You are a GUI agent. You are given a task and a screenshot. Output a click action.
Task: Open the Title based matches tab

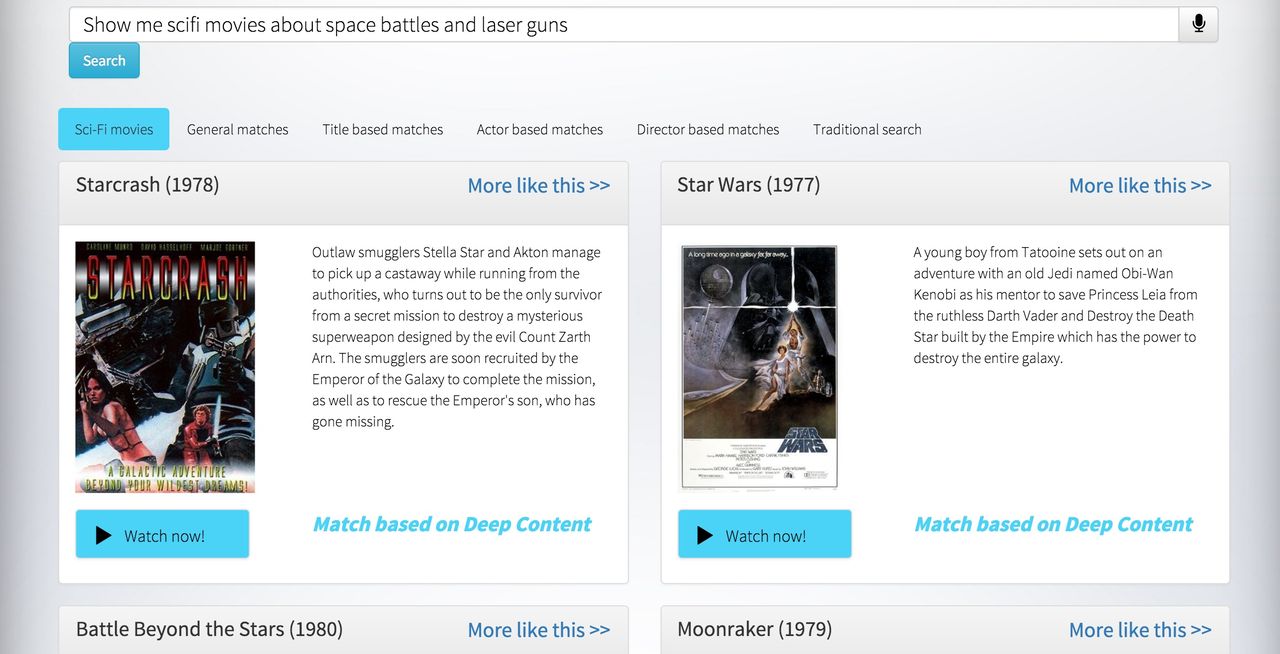click(382, 129)
